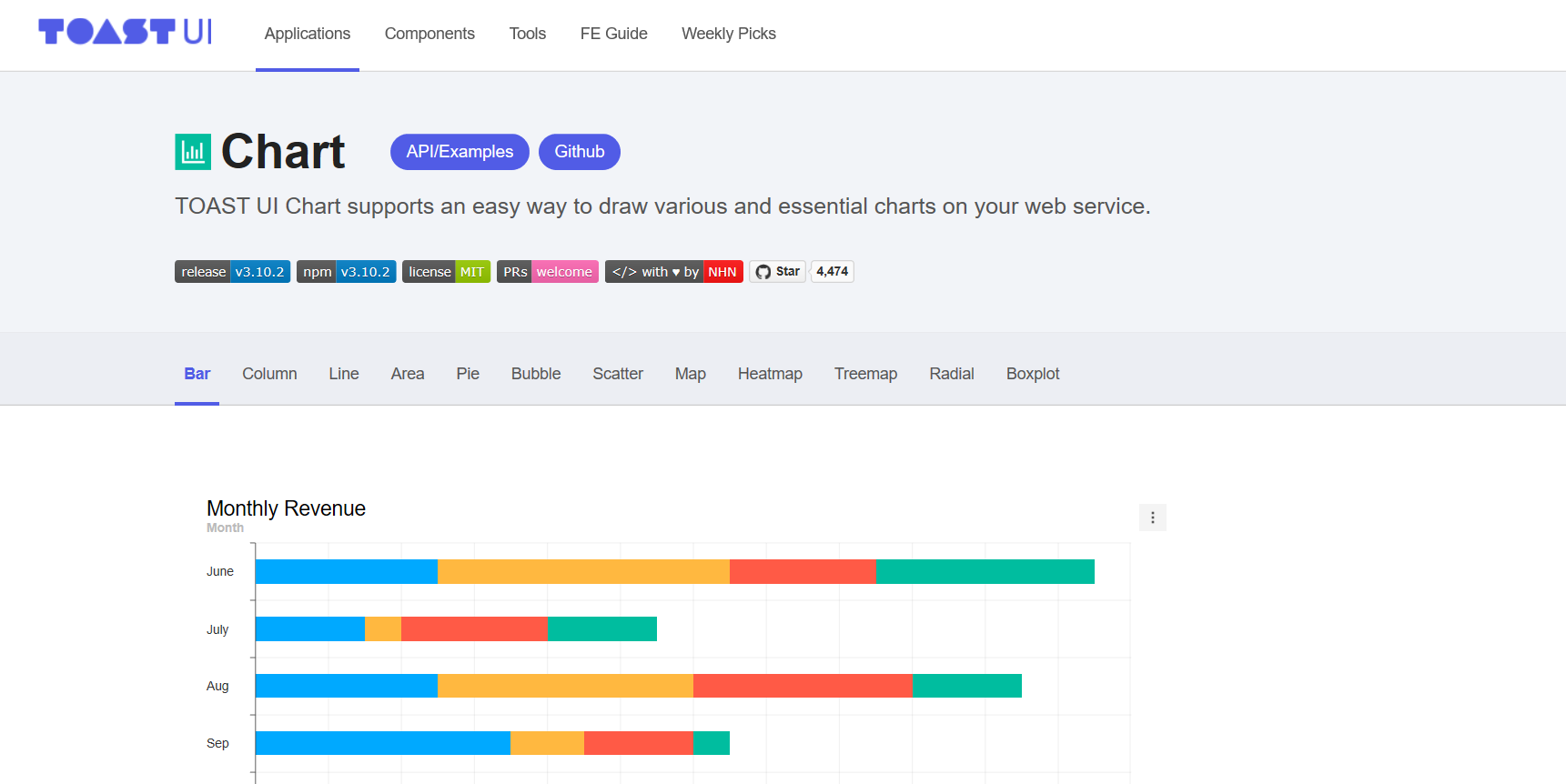Screen dimensions: 1566x784
Task: Click the PRs welcome badge
Action: pyautogui.click(x=547, y=272)
